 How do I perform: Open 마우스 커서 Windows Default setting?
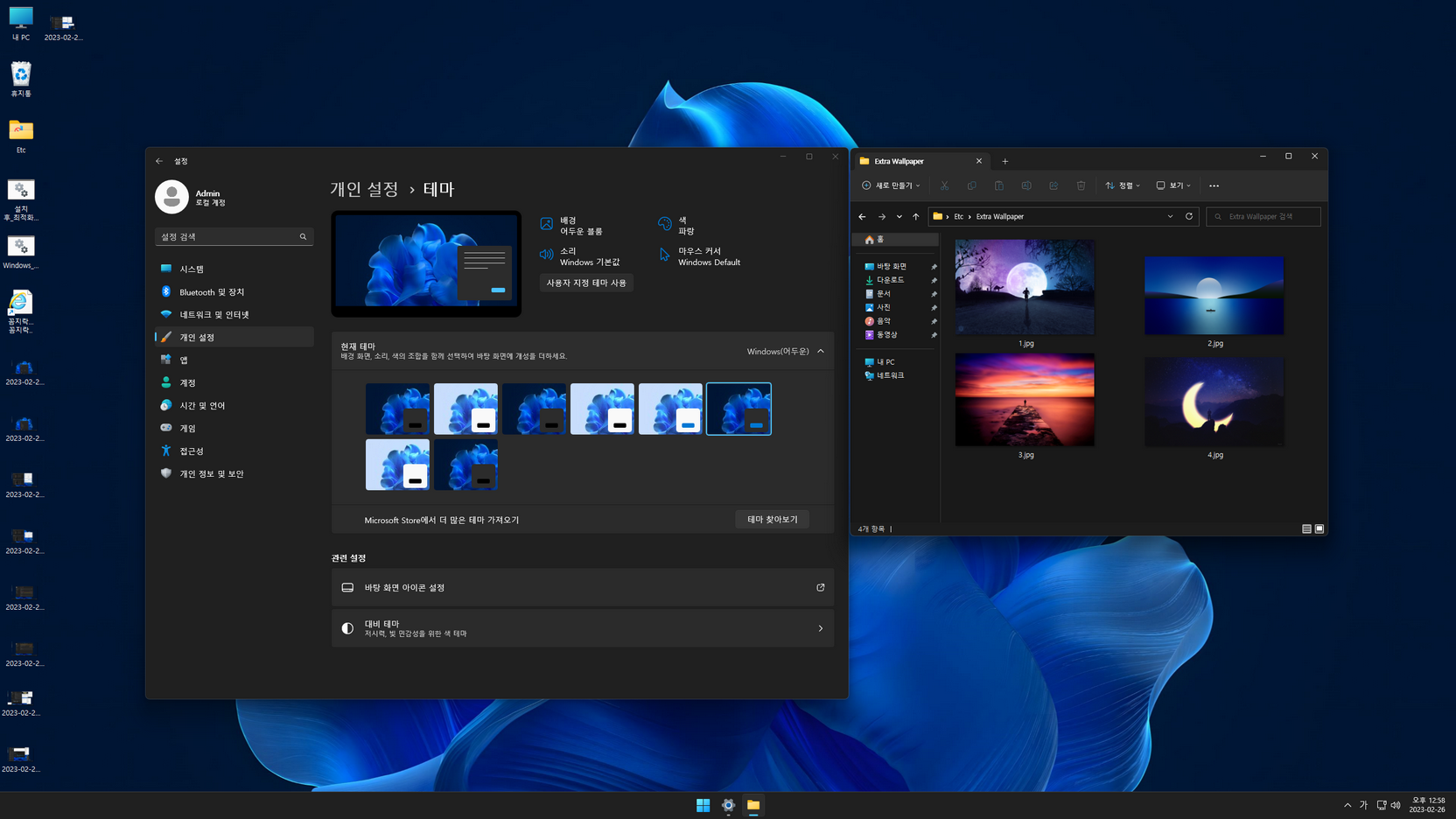pyautogui.click(x=699, y=256)
